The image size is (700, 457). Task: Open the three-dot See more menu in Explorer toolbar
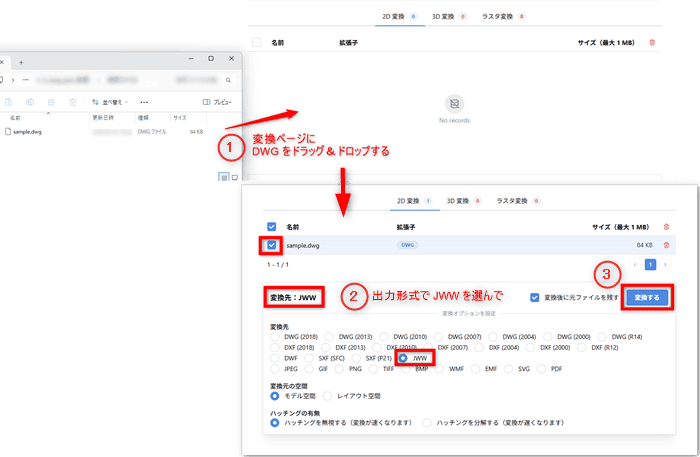[x=144, y=102]
